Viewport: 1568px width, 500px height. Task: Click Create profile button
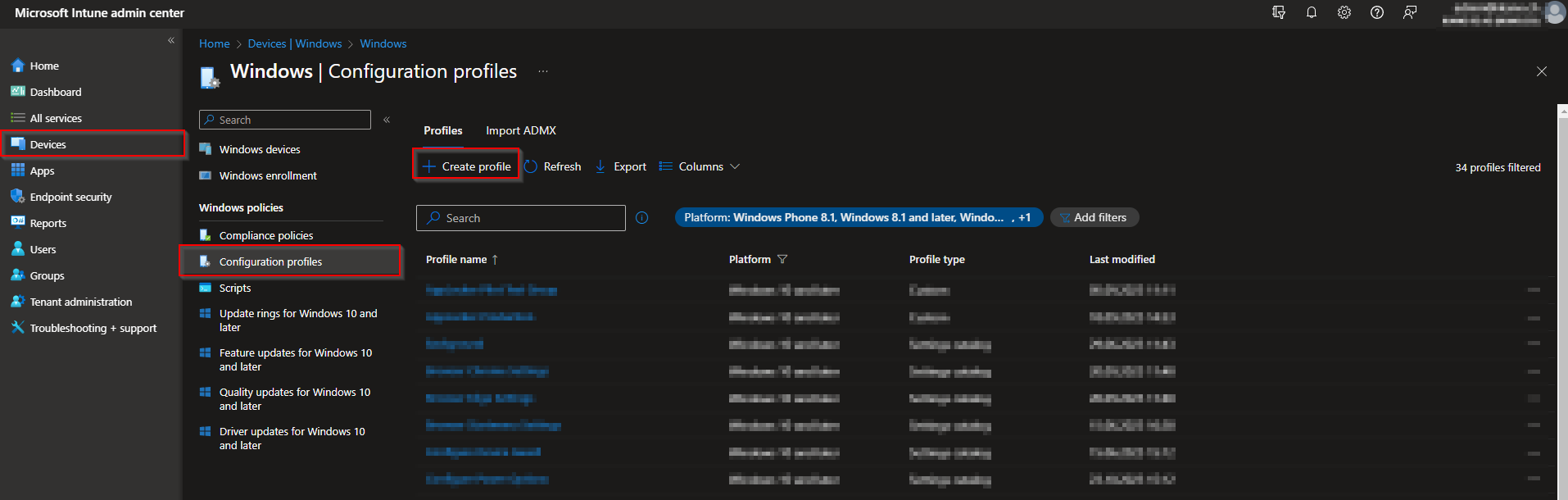467,166
